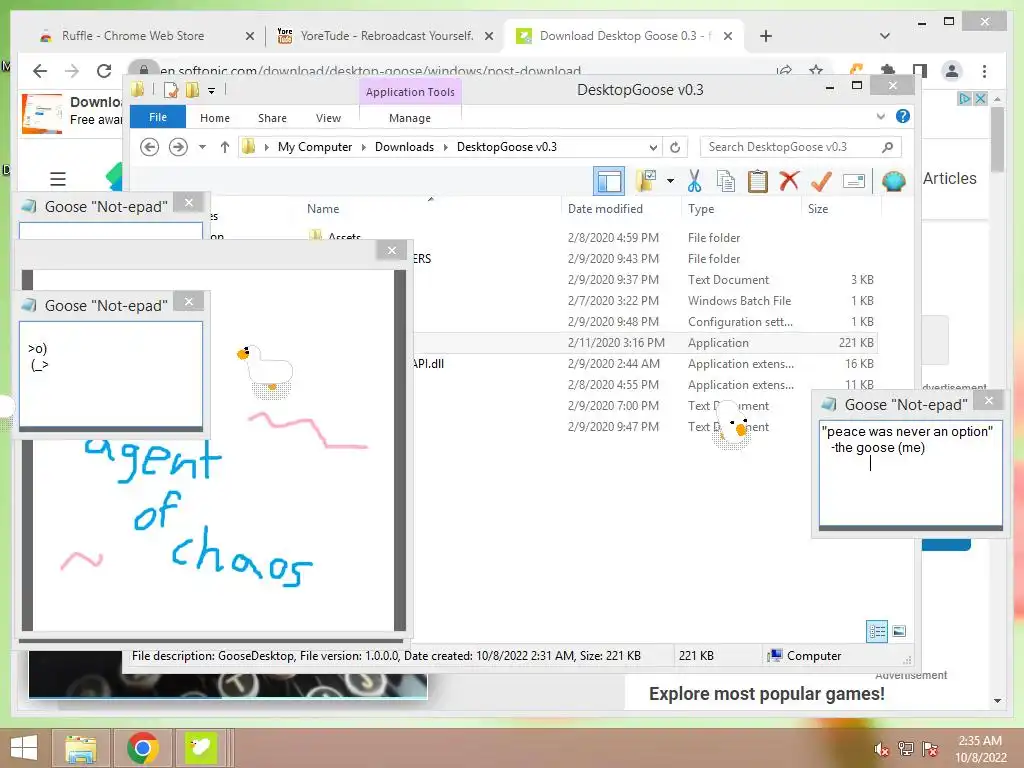Viewport: 1024px width, 768px height.
Task: Open File Explorer from taskbar
Action: coord(81,748)
